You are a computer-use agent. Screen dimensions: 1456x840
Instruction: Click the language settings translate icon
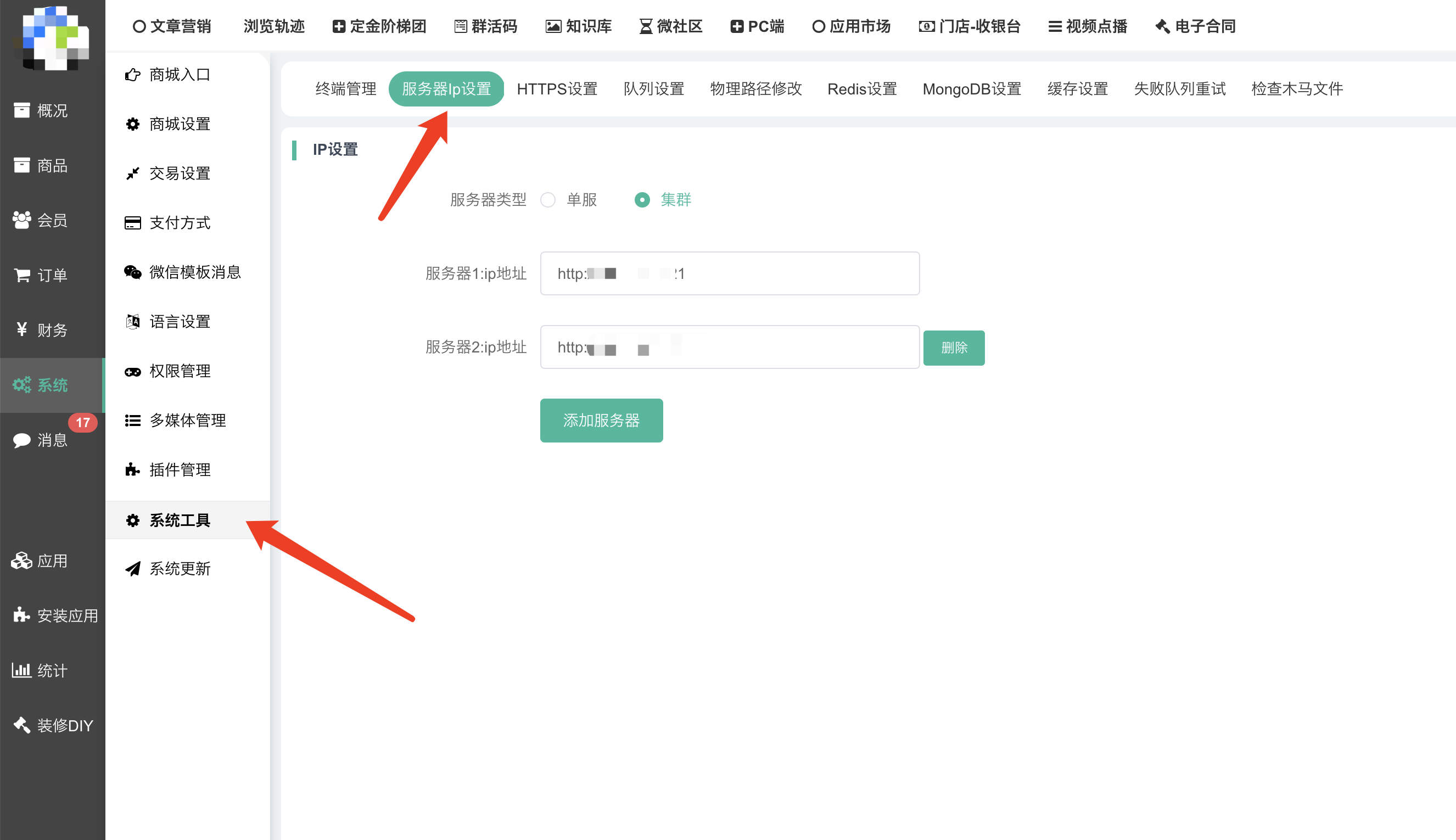tap(133, 321)
